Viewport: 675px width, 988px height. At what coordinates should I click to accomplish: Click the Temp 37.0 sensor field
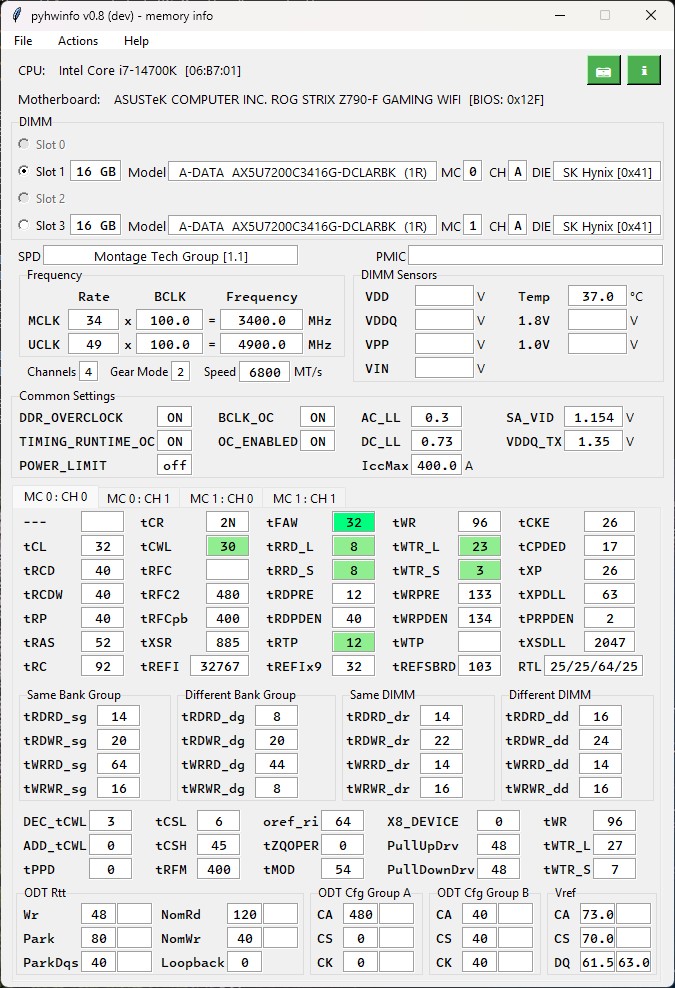pos(597,296)
